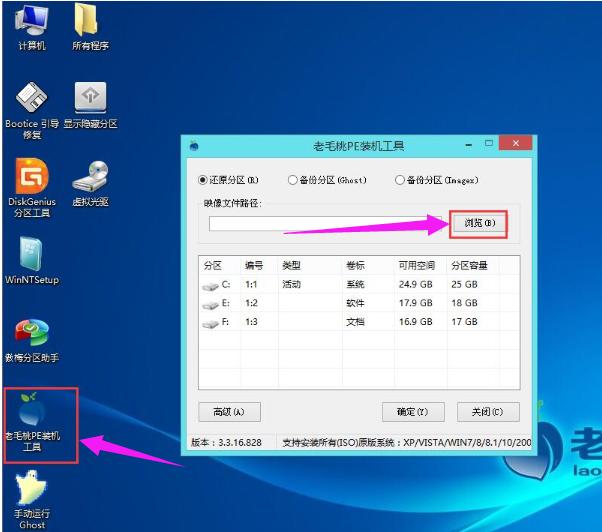
Task: Launch the WinNTSetup desktop icon
Action: pyautogui.click(x=31, y=254)
